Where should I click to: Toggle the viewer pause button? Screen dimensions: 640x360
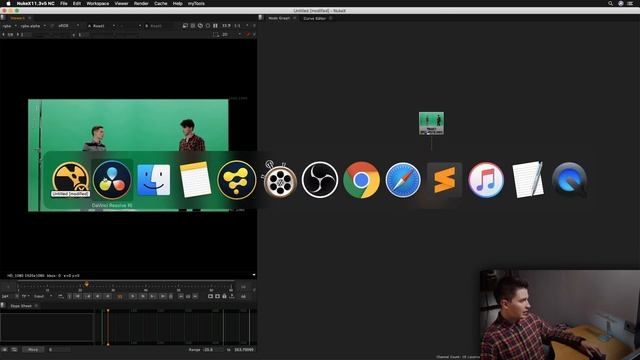click(x=215, y=26)
